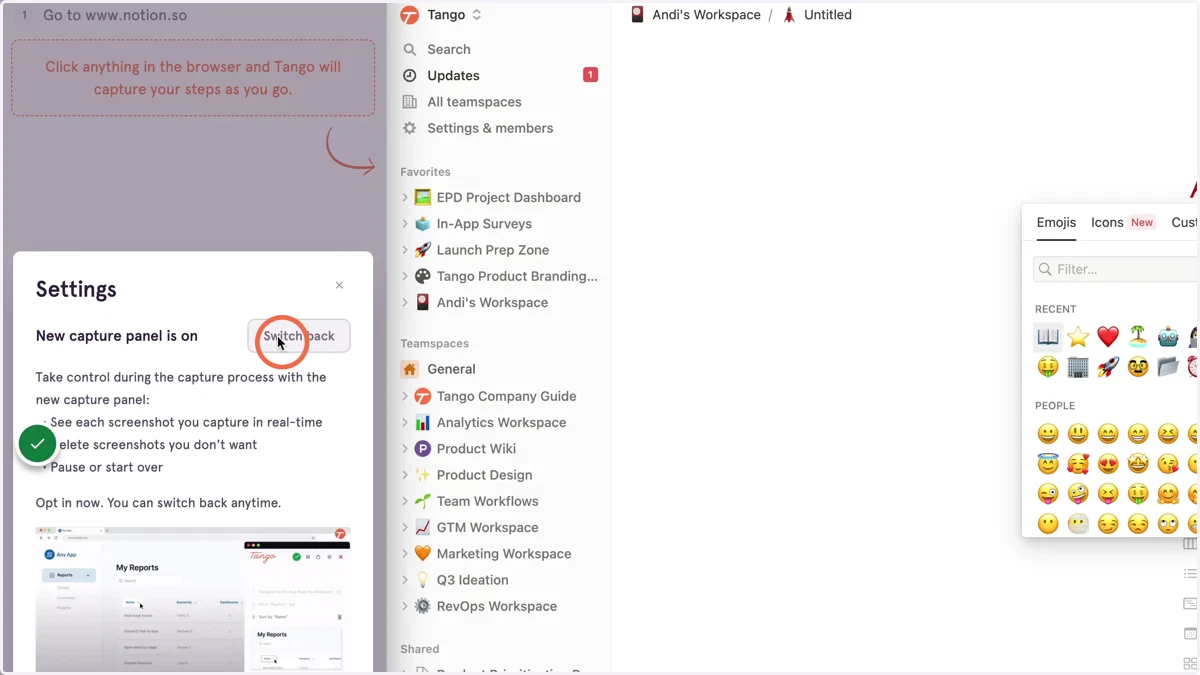Image resolution: width=1200 pixels, height=675 pixels.
Task: Open Updates in the sidebar
Action: 453,75
